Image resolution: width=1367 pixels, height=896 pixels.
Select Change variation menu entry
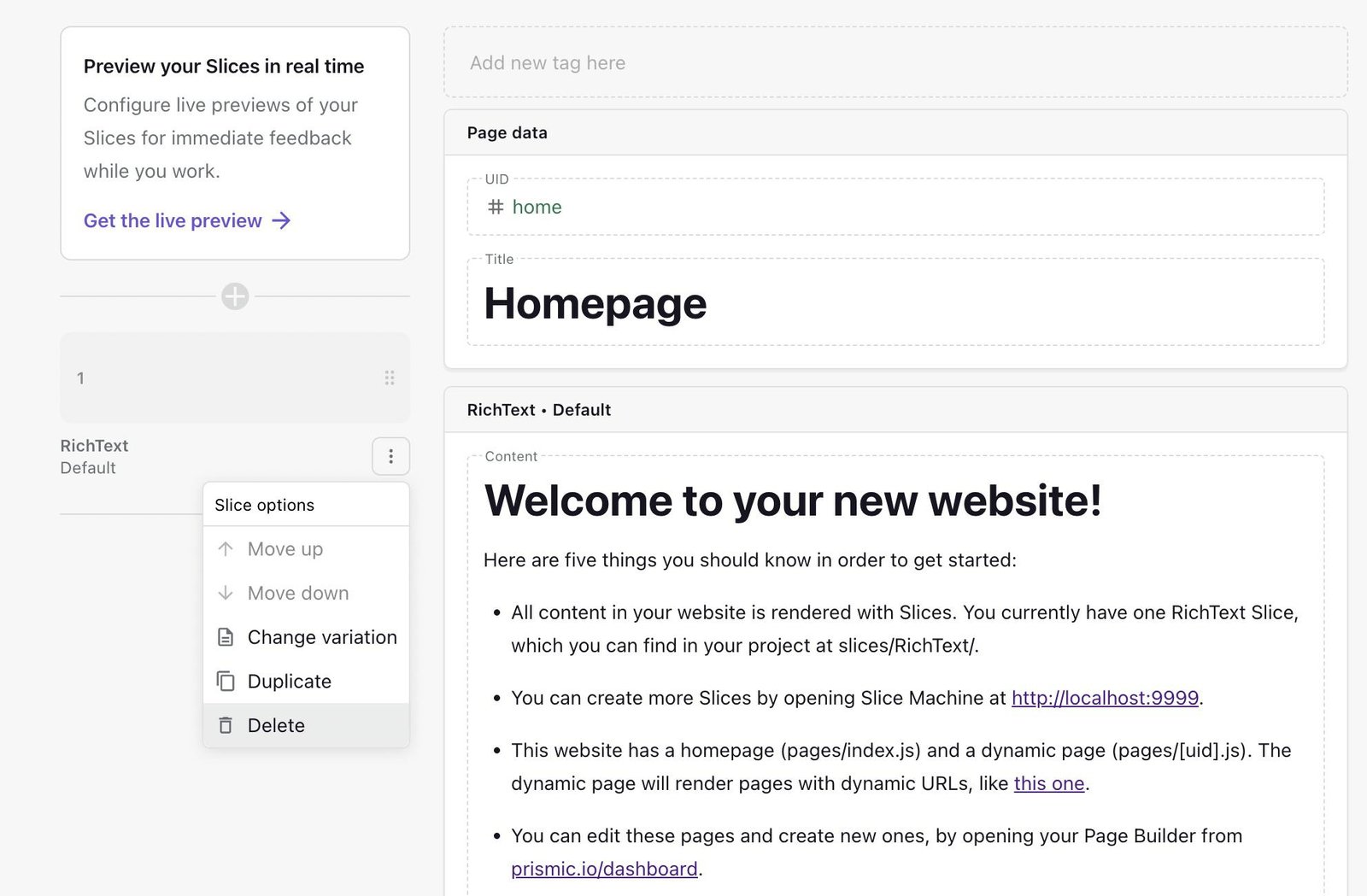(322, 637)
